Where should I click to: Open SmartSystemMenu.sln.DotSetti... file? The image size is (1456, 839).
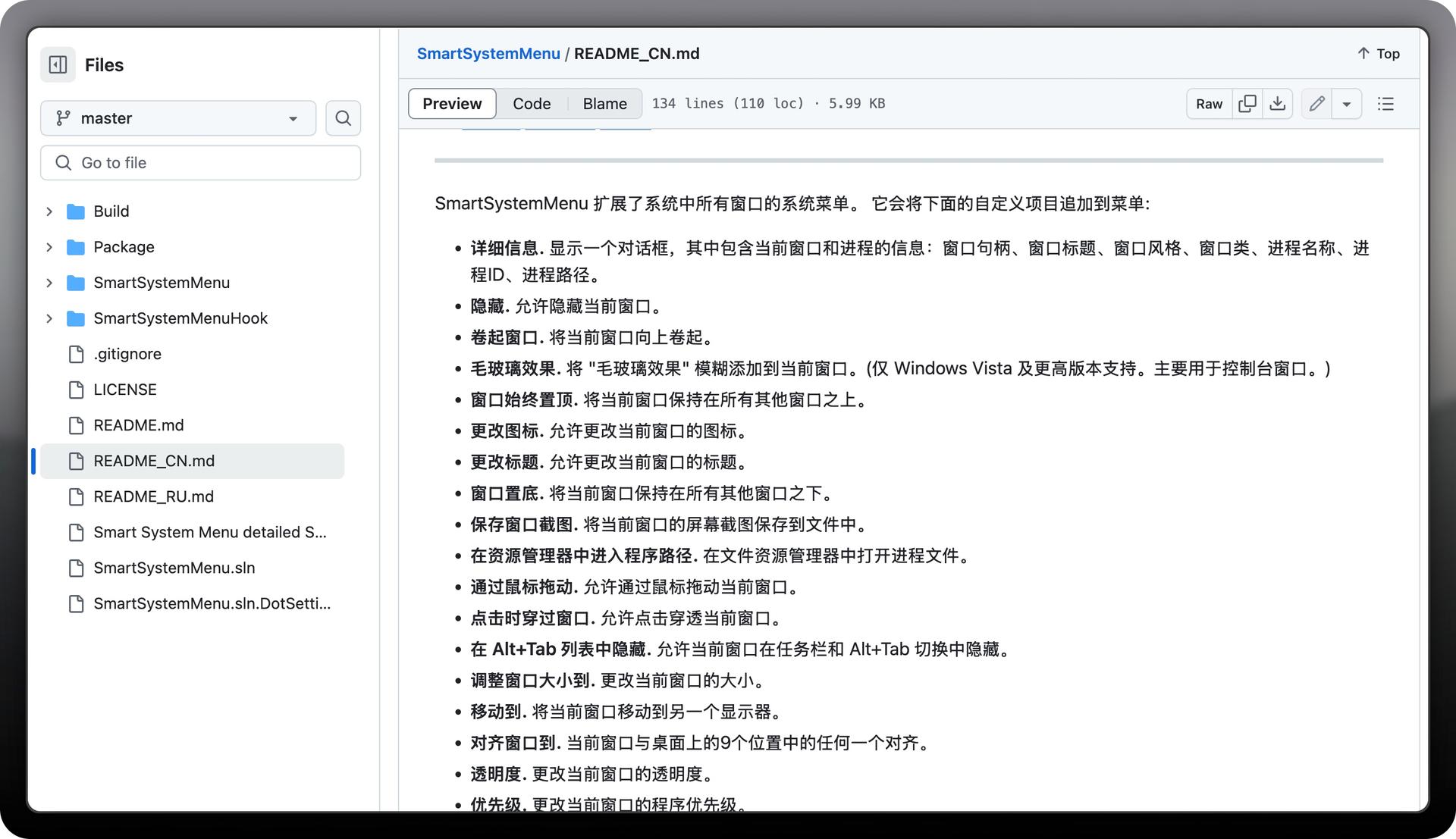(212, 603)
